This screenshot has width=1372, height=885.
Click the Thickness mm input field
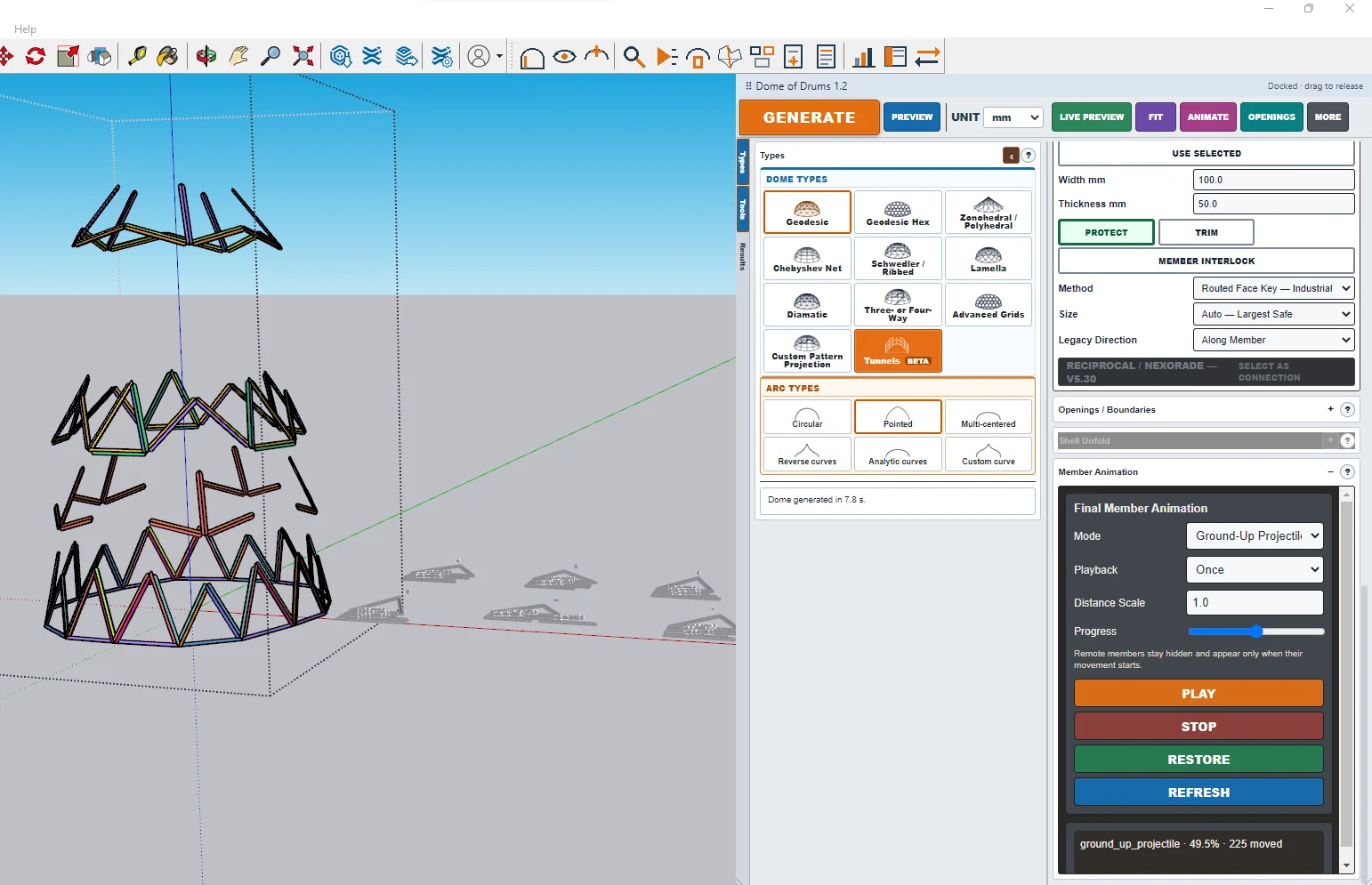click(1273, 204)
